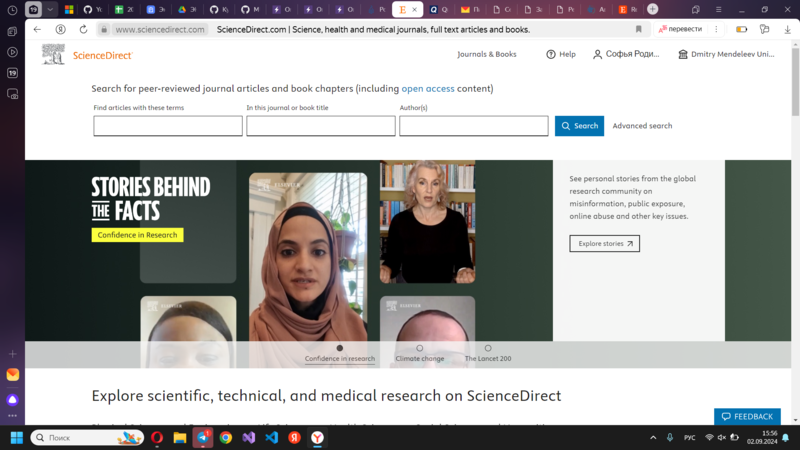Open the Yandex ID profile icon in toolbar
Viewport: 800px width, 450px height.
point(60,29)
